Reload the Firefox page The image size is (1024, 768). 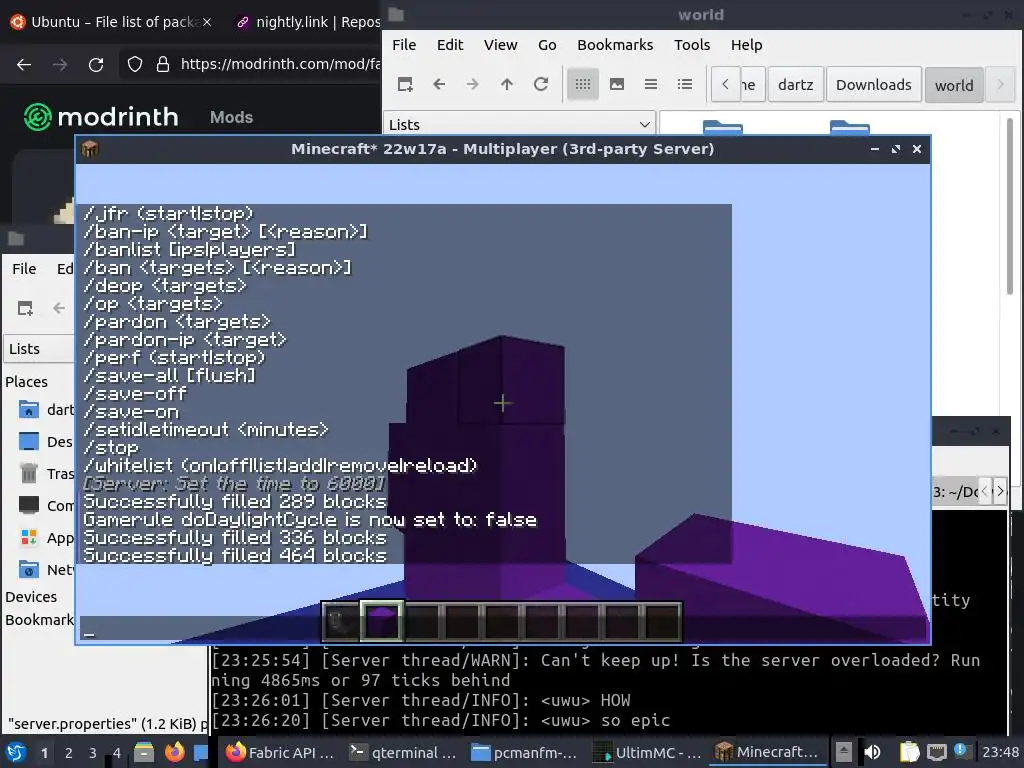click(96, 64)
